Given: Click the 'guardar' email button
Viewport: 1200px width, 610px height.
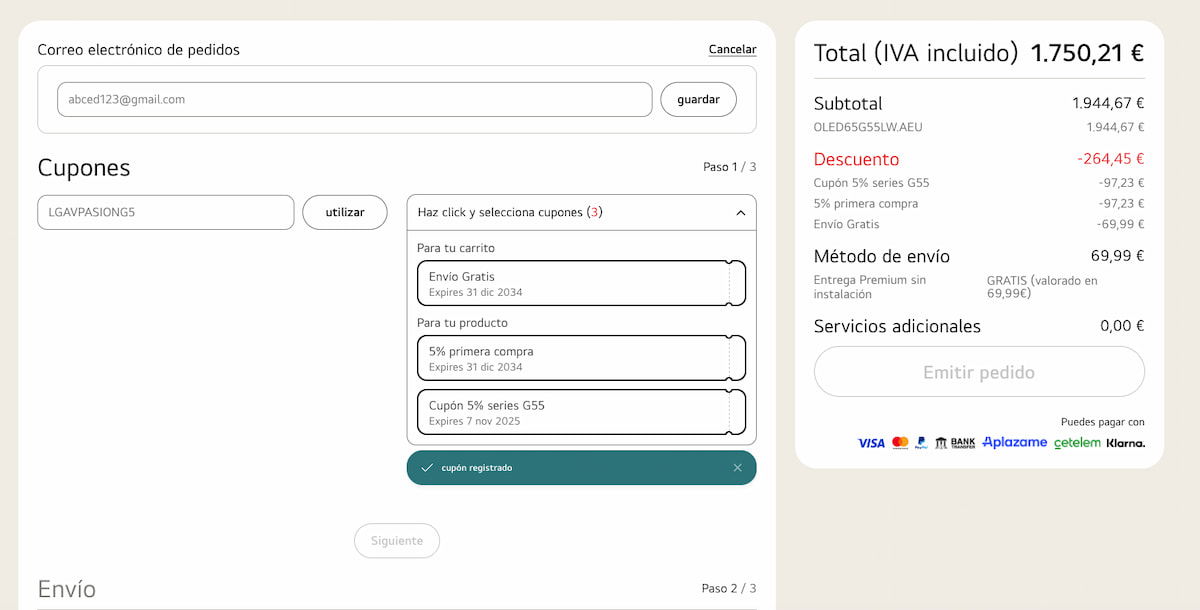Looking at the screenshot, I should [698, 100].
